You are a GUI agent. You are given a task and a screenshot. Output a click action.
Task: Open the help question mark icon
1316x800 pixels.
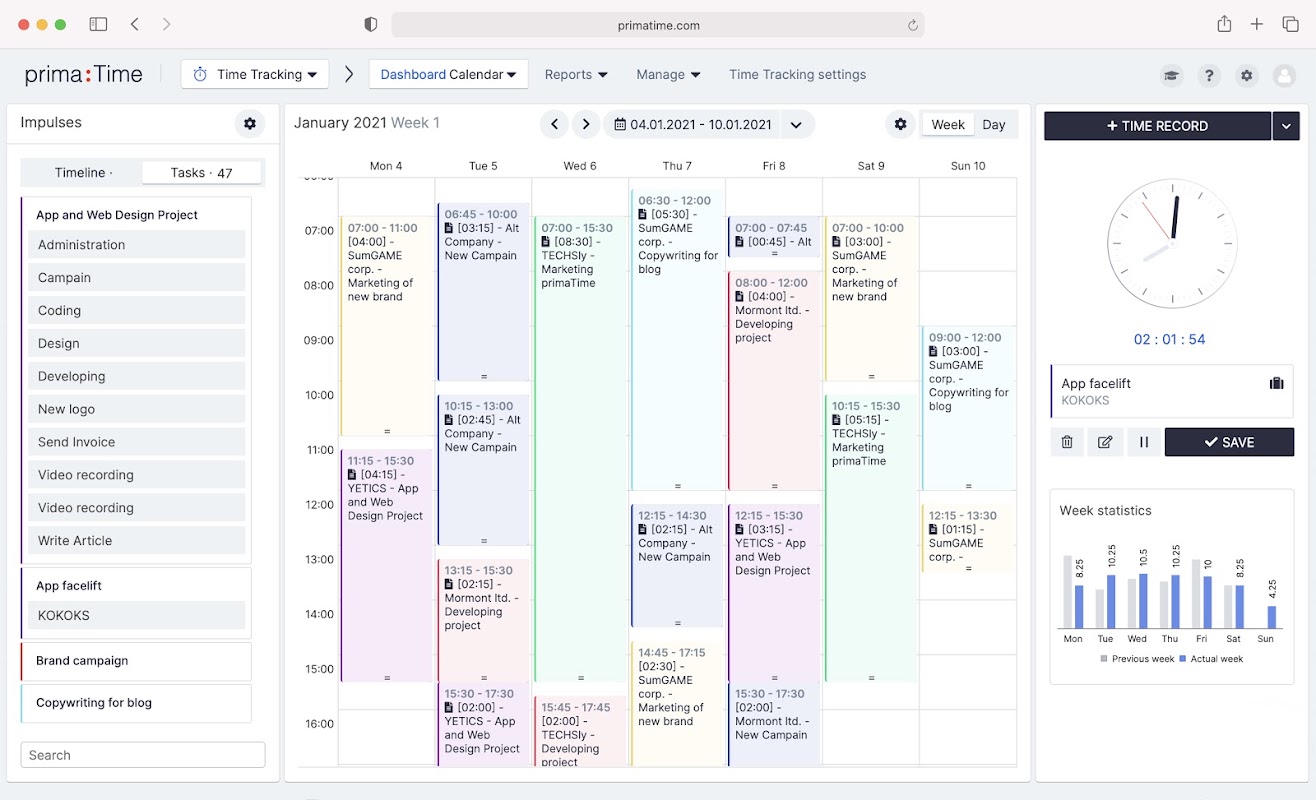coord(1209,75)
